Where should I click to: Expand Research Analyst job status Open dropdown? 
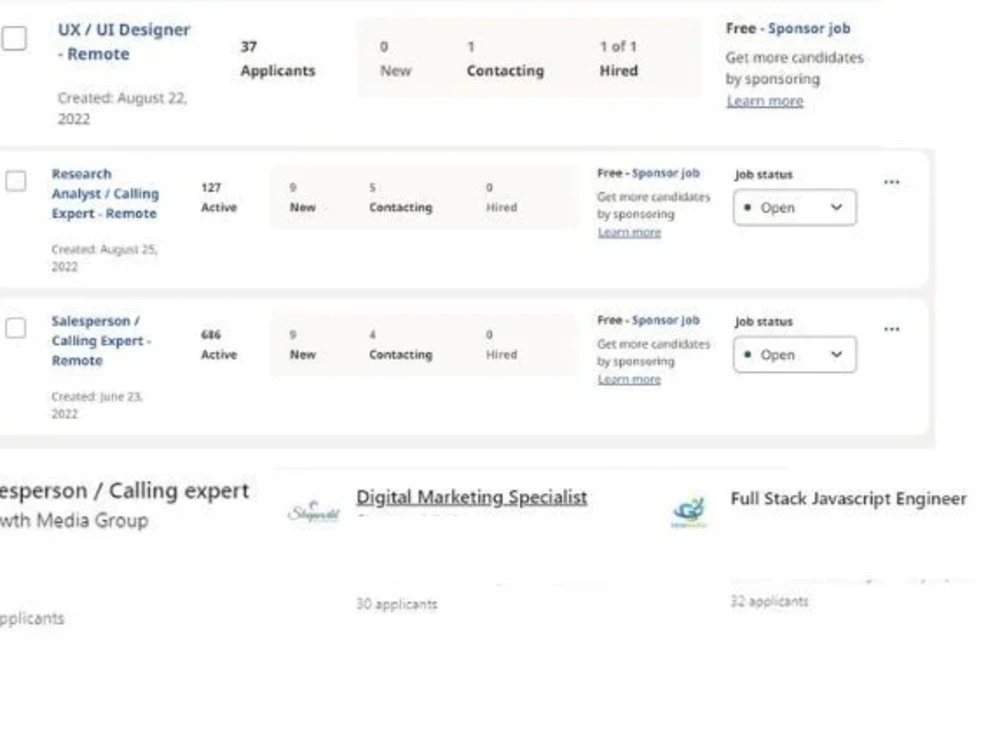[795, 207]
